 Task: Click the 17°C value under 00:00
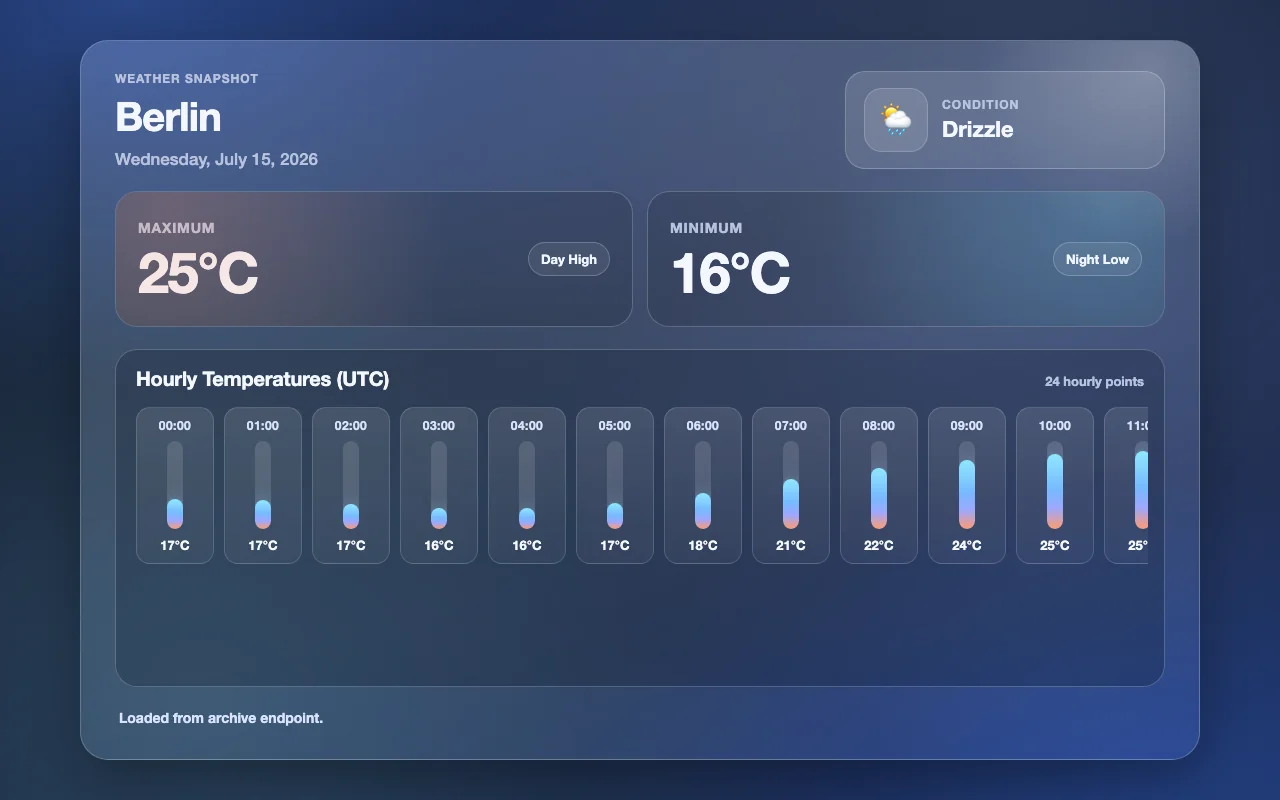click(175, 546)
